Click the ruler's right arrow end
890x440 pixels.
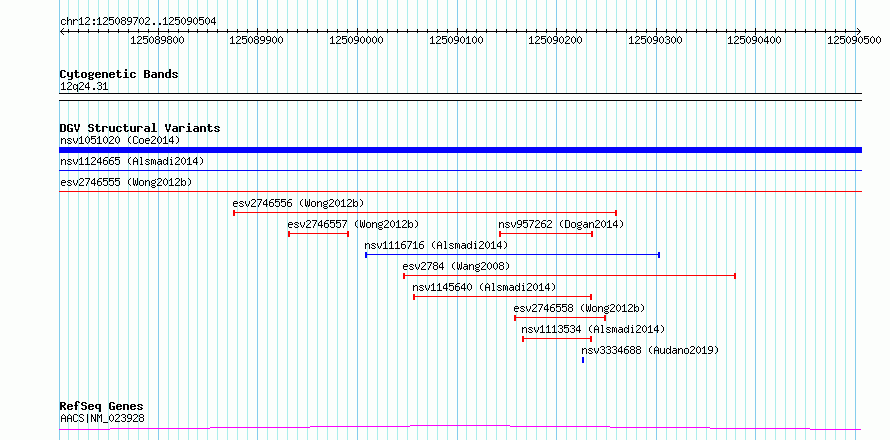click(x=859, y=31)
